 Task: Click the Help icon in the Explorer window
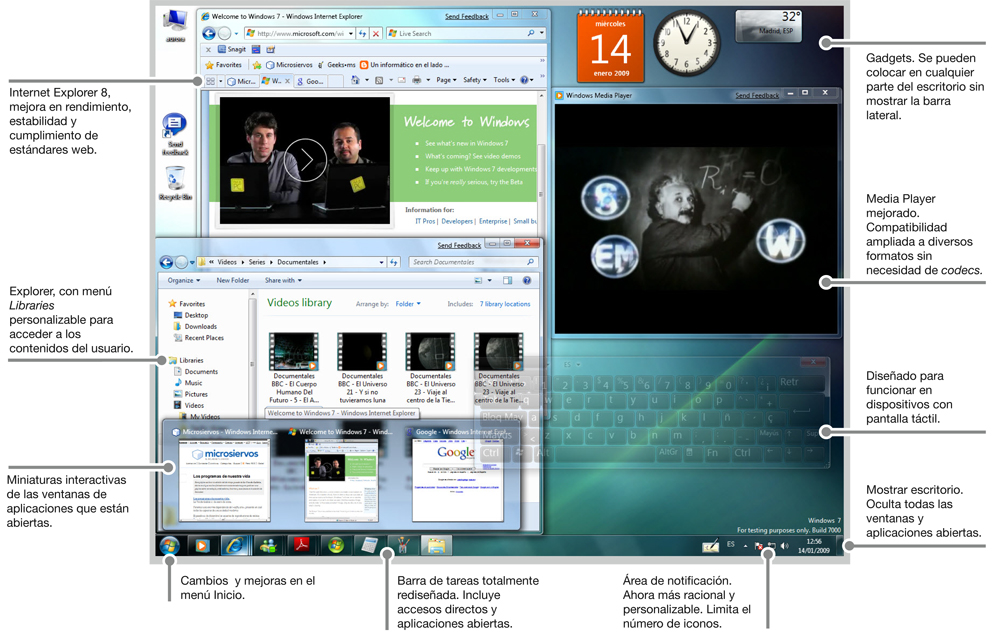pos(527,280)
